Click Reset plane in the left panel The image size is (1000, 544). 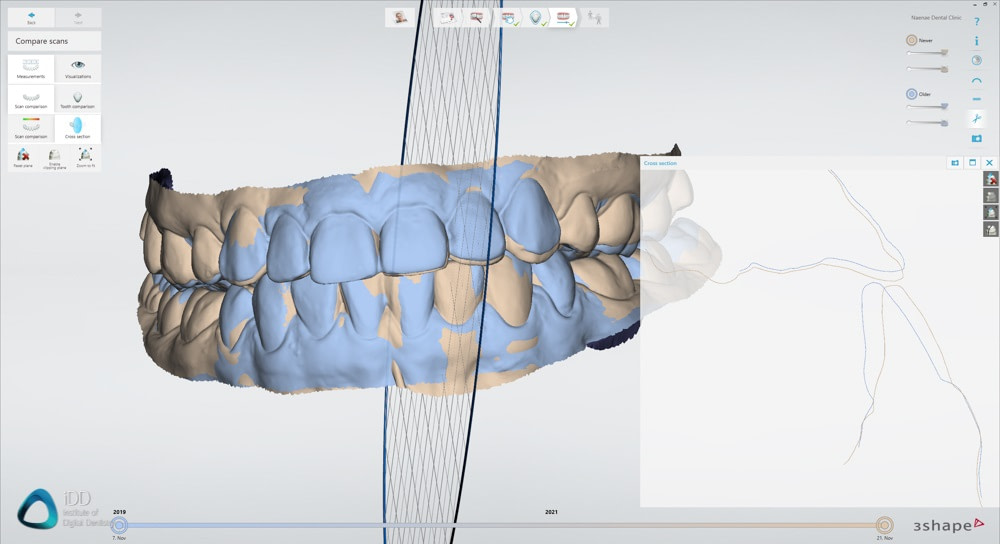(x=23, y=158)
